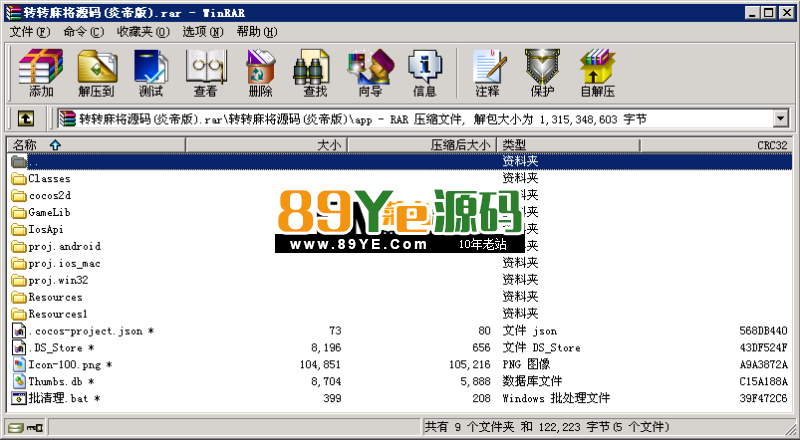The image size is (800, 440).
Task: Click the 自解压 (SFX) toolbar icon
Action: click(598, 72)
